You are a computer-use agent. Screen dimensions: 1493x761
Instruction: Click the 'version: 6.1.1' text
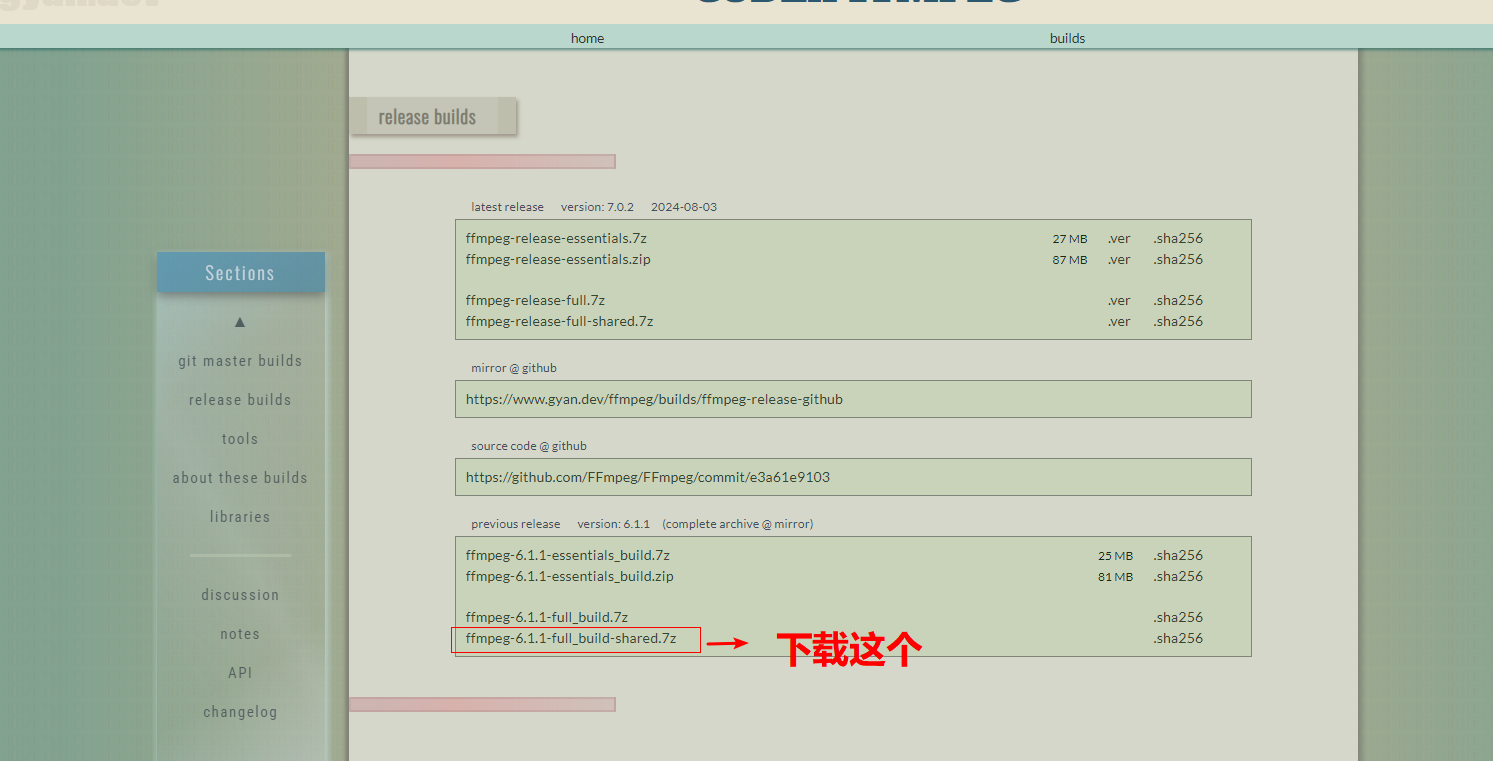[x=614, y=524]
